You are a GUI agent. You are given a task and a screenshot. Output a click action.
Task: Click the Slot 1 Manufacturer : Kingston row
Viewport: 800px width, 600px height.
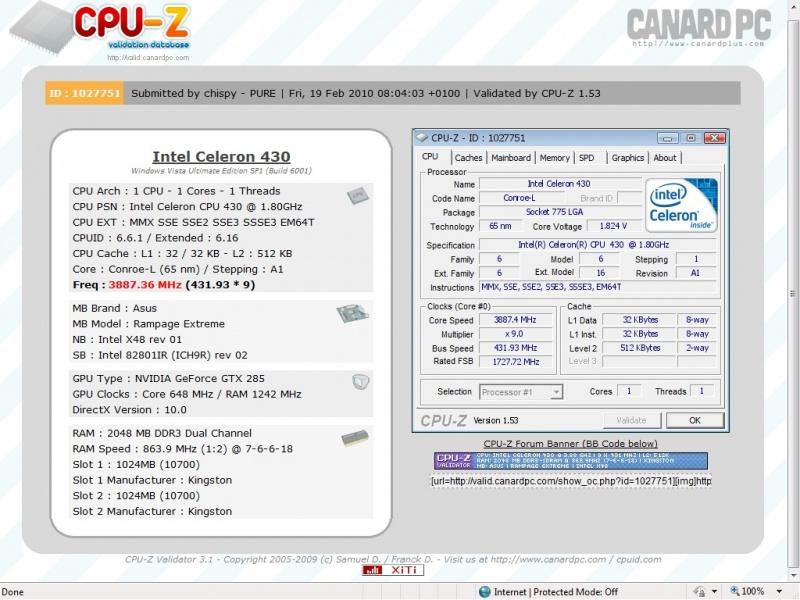(152, 480)
